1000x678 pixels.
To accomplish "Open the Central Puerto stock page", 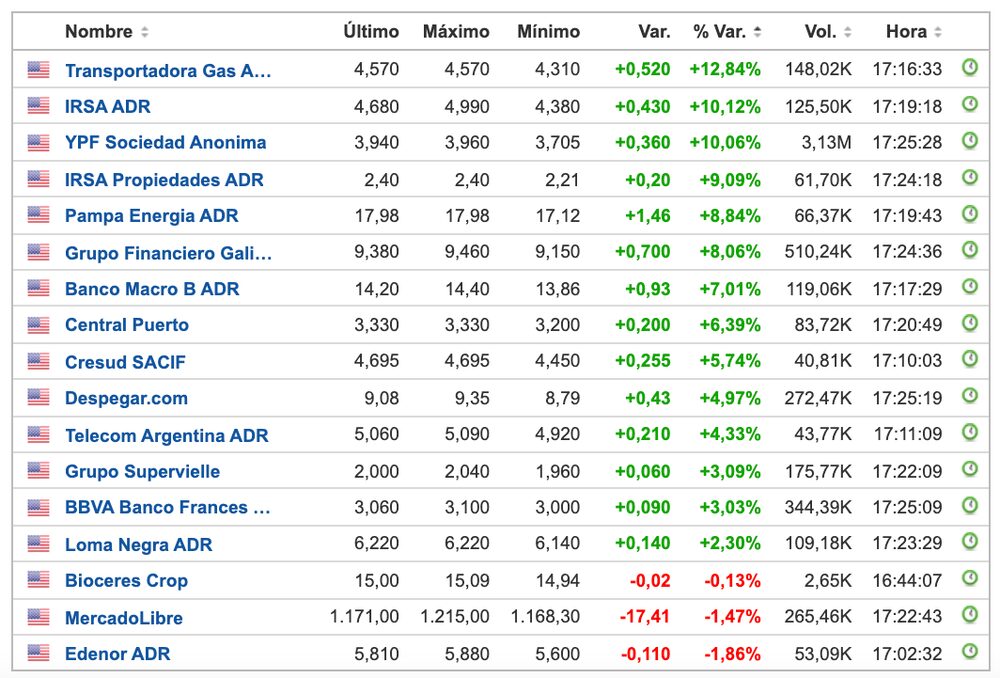I will coord(126,325).
